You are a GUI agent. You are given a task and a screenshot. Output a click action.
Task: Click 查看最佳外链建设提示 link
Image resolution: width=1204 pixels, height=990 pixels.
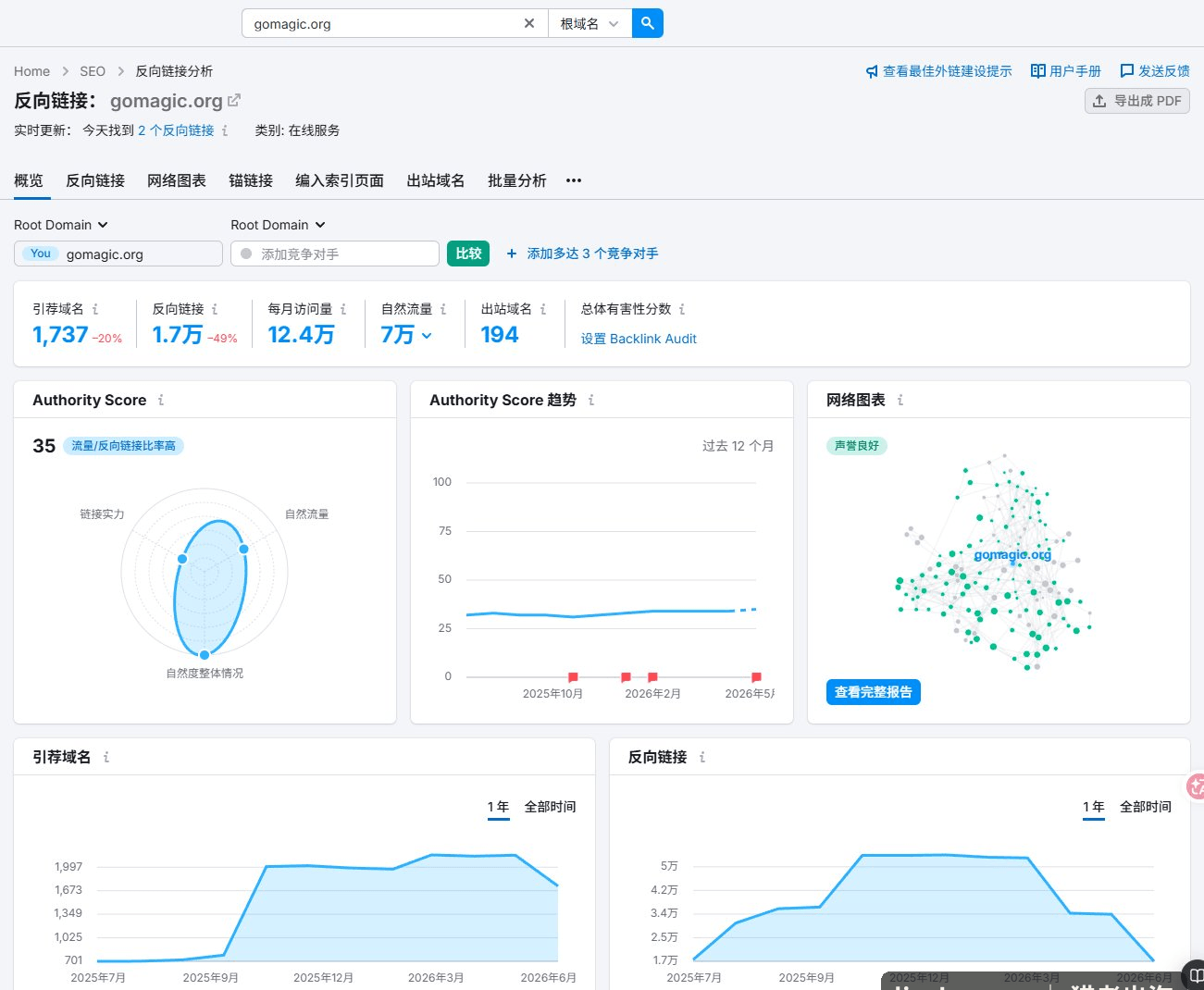tap(938, 71)
